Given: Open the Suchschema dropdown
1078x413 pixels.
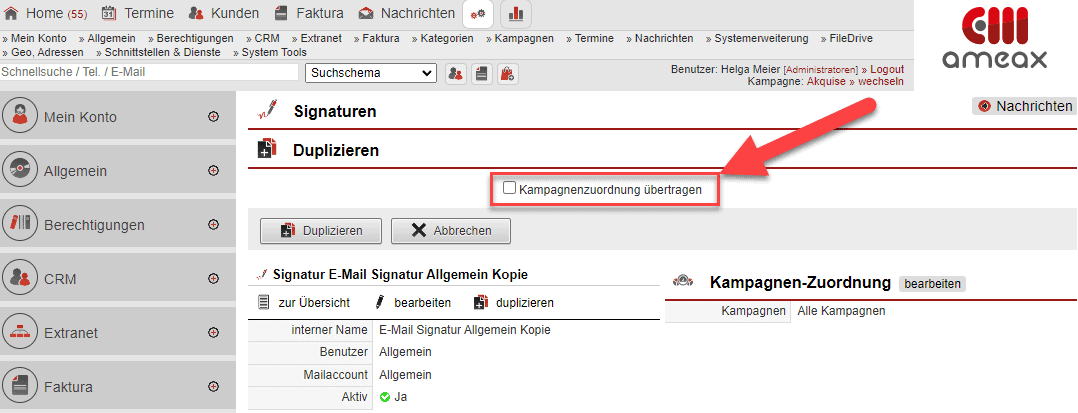Looking at the screenshot, I should 371,73.
